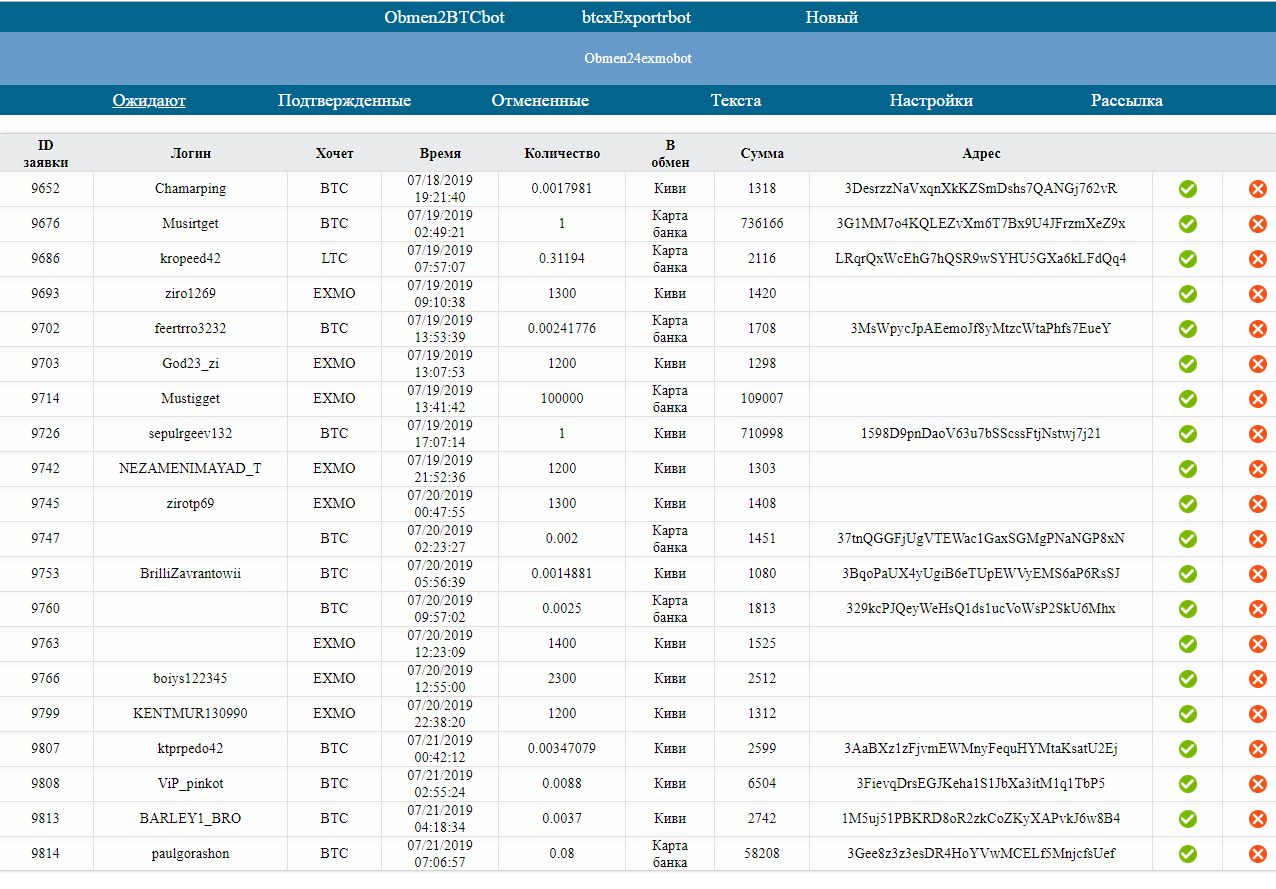
Task: Click the Сумма column header
Action: coord(762,154)
